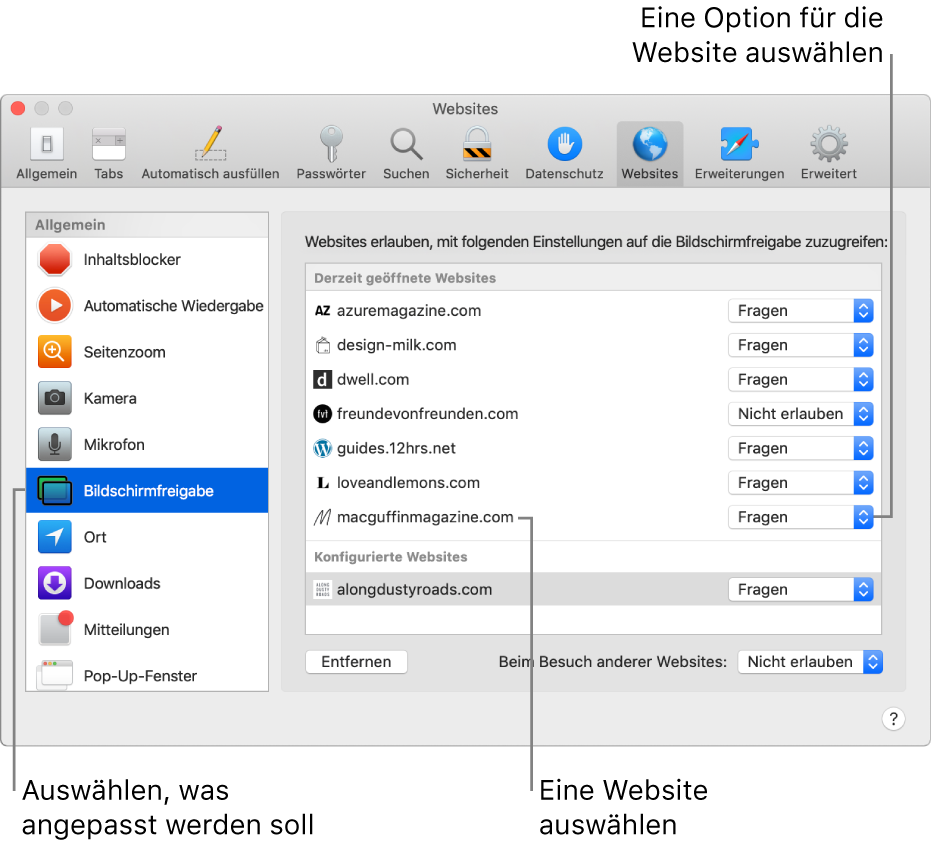Open the Nicht erlauben dropdown for freundevonfreunden.com
This screenshot has width=931, height=846.
(800, 414)
